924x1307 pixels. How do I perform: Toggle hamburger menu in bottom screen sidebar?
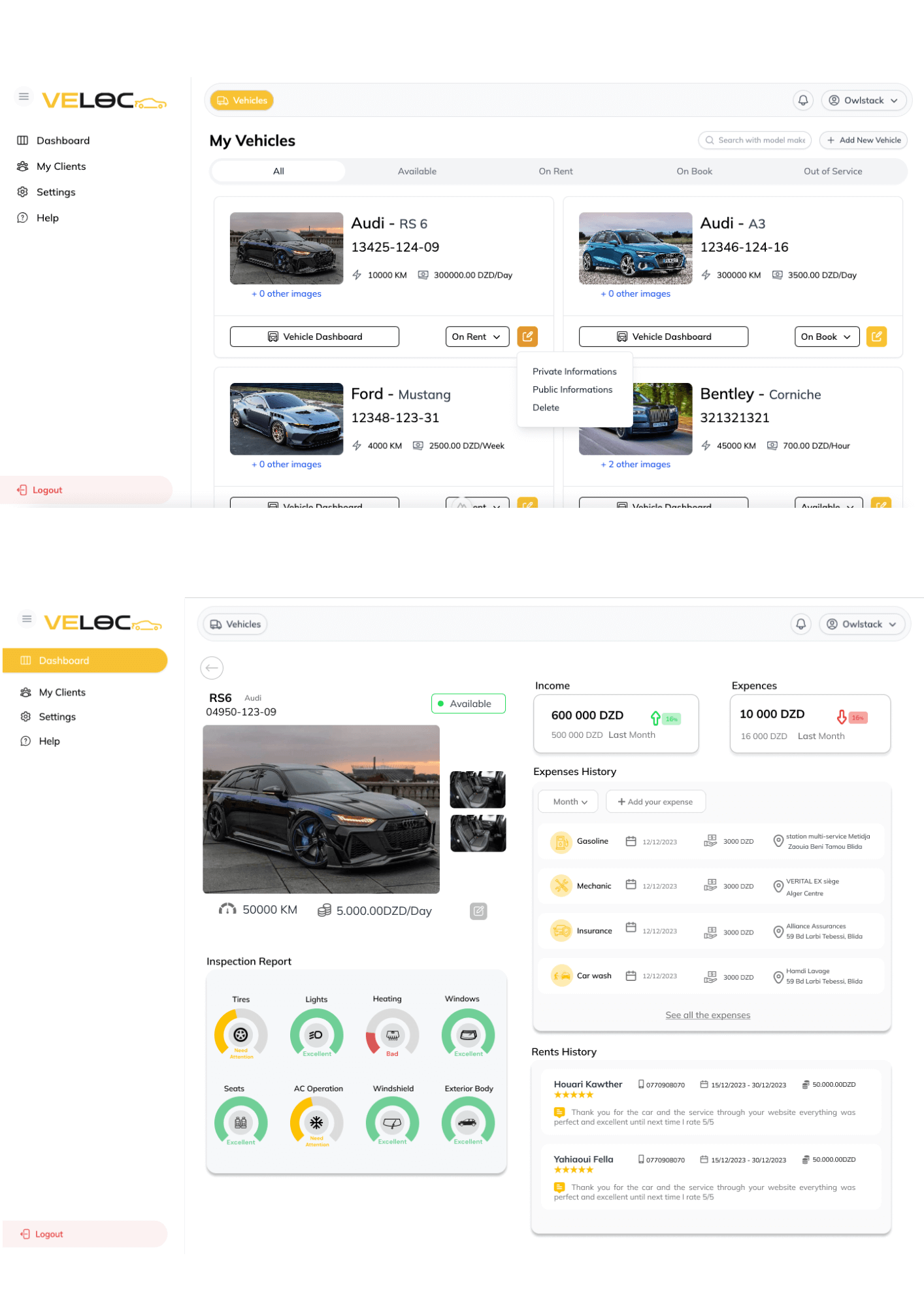(x=27, y=618)
